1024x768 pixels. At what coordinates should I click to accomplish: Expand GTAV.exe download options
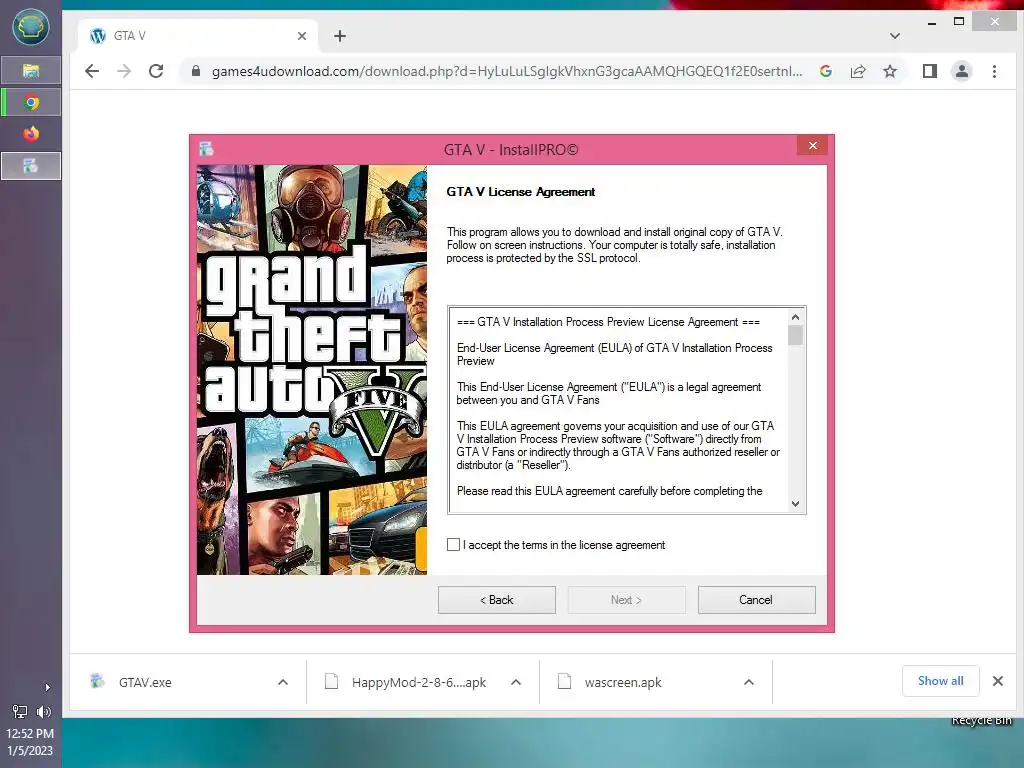(283, 682)
